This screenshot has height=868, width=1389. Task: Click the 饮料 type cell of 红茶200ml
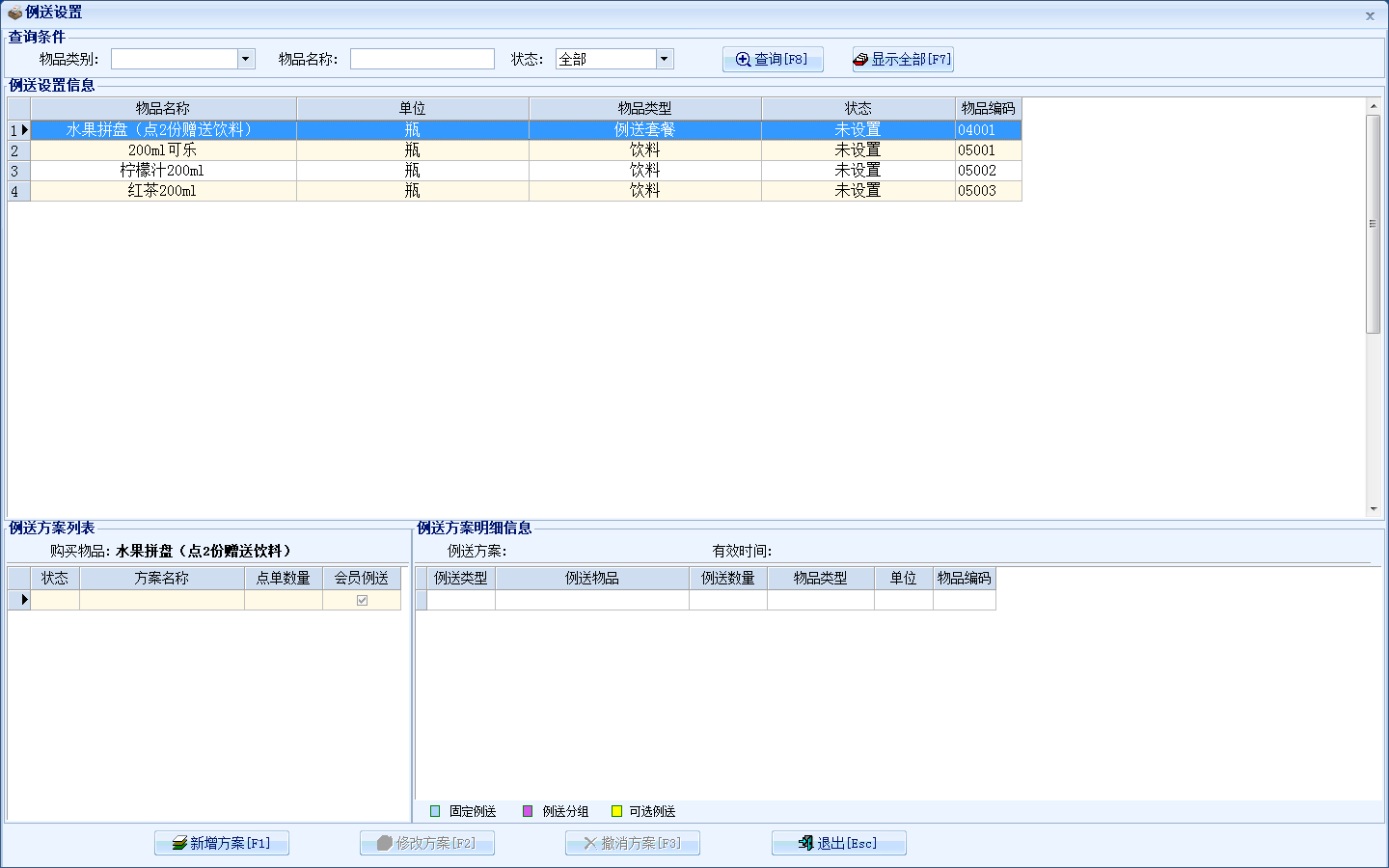click(x=645, y=190)
